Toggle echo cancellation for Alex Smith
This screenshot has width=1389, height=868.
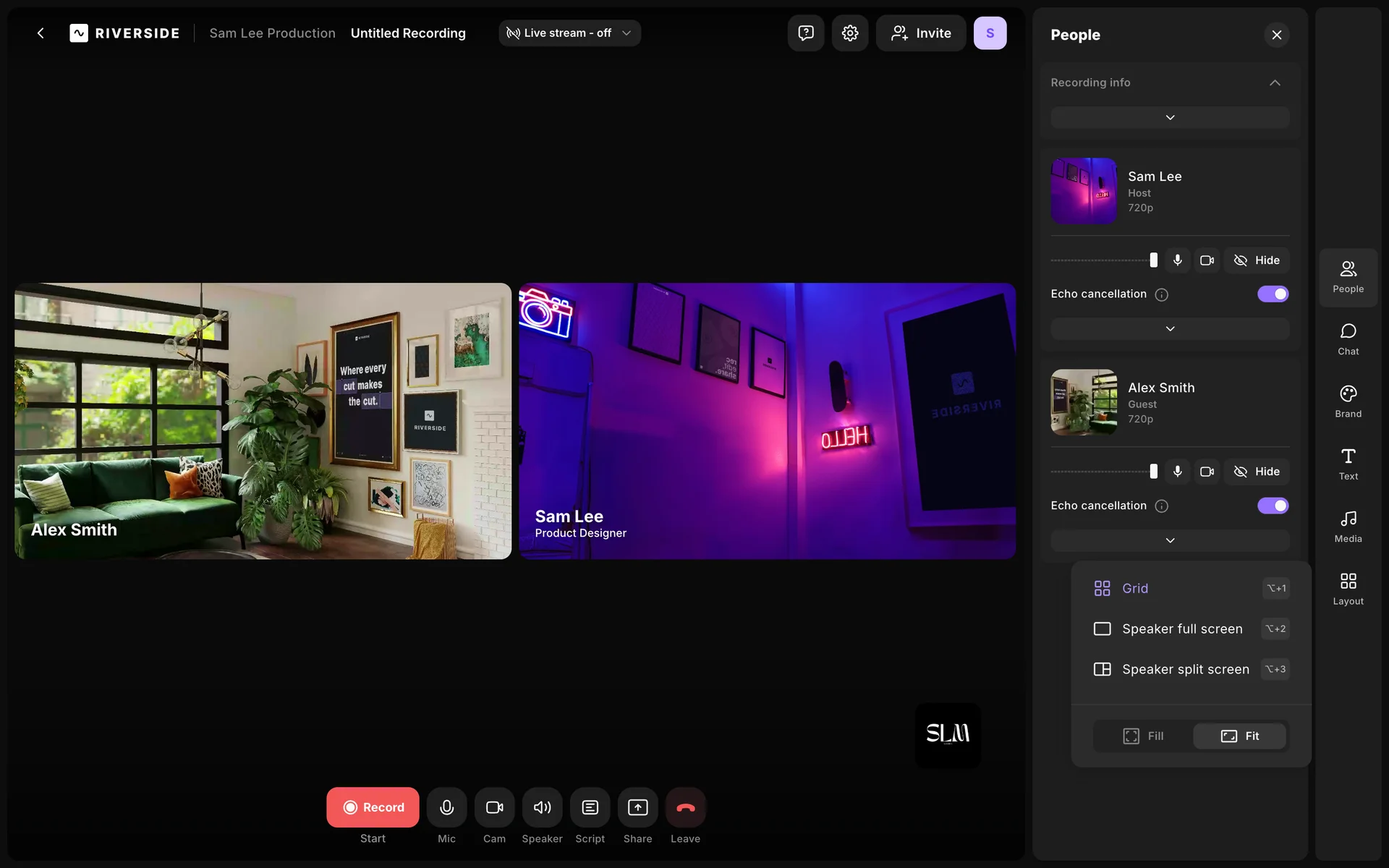pyautogui.click(x=1273, y=506)
